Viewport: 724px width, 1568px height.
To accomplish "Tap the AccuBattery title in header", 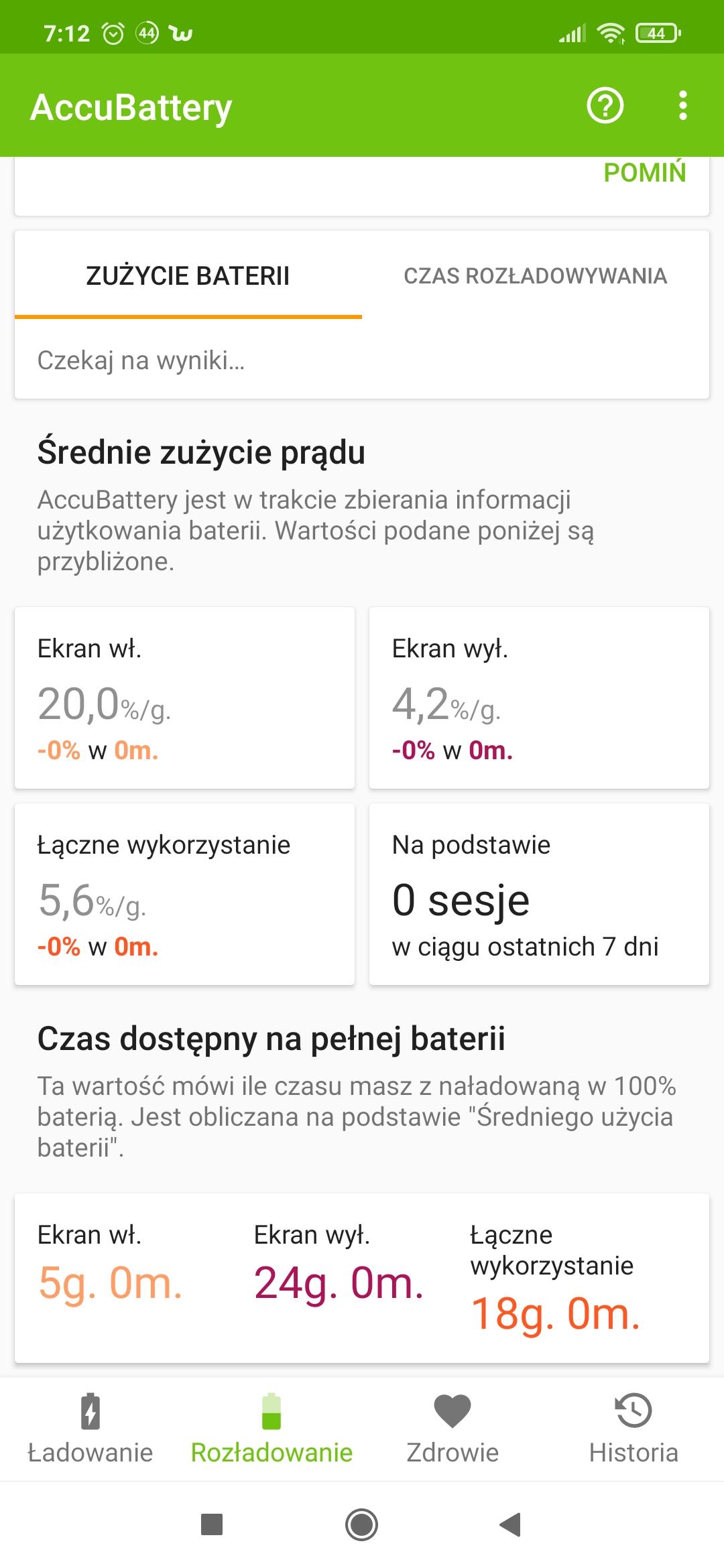I will 131,107.
